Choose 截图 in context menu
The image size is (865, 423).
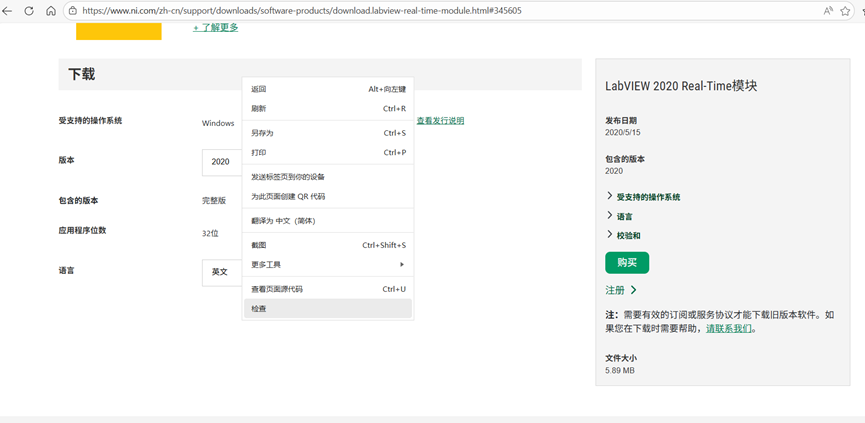(x=328, y=245)
